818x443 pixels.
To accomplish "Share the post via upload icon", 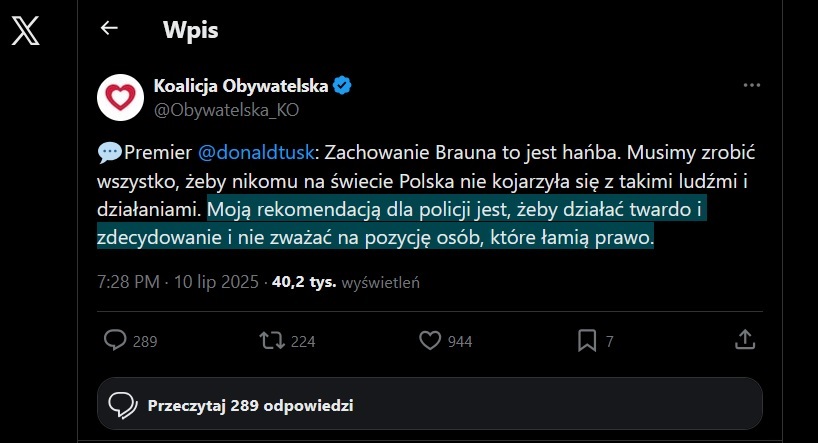I will [745, 341].
